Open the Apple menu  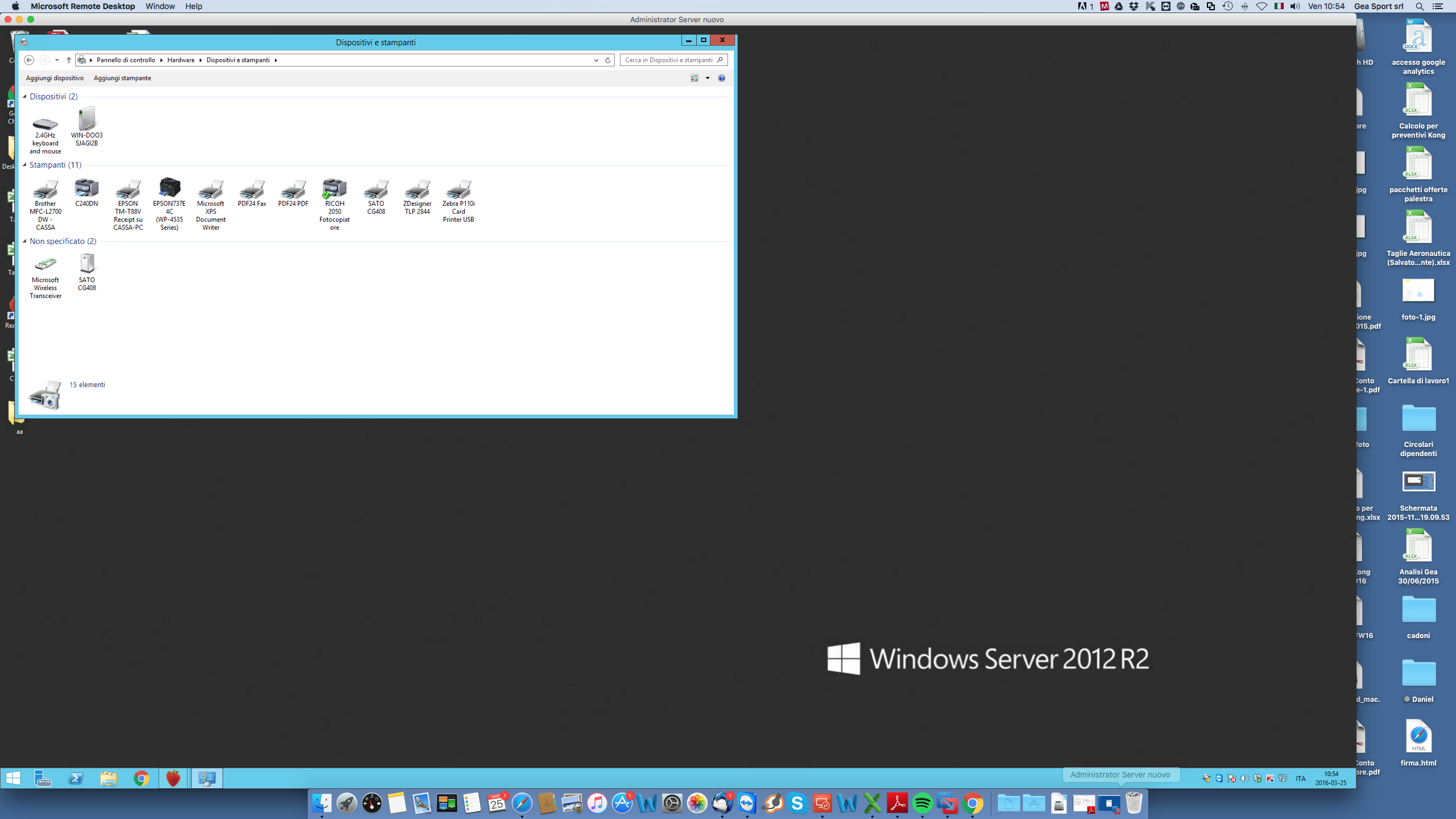pyautogui.click(x=15, y=6)
